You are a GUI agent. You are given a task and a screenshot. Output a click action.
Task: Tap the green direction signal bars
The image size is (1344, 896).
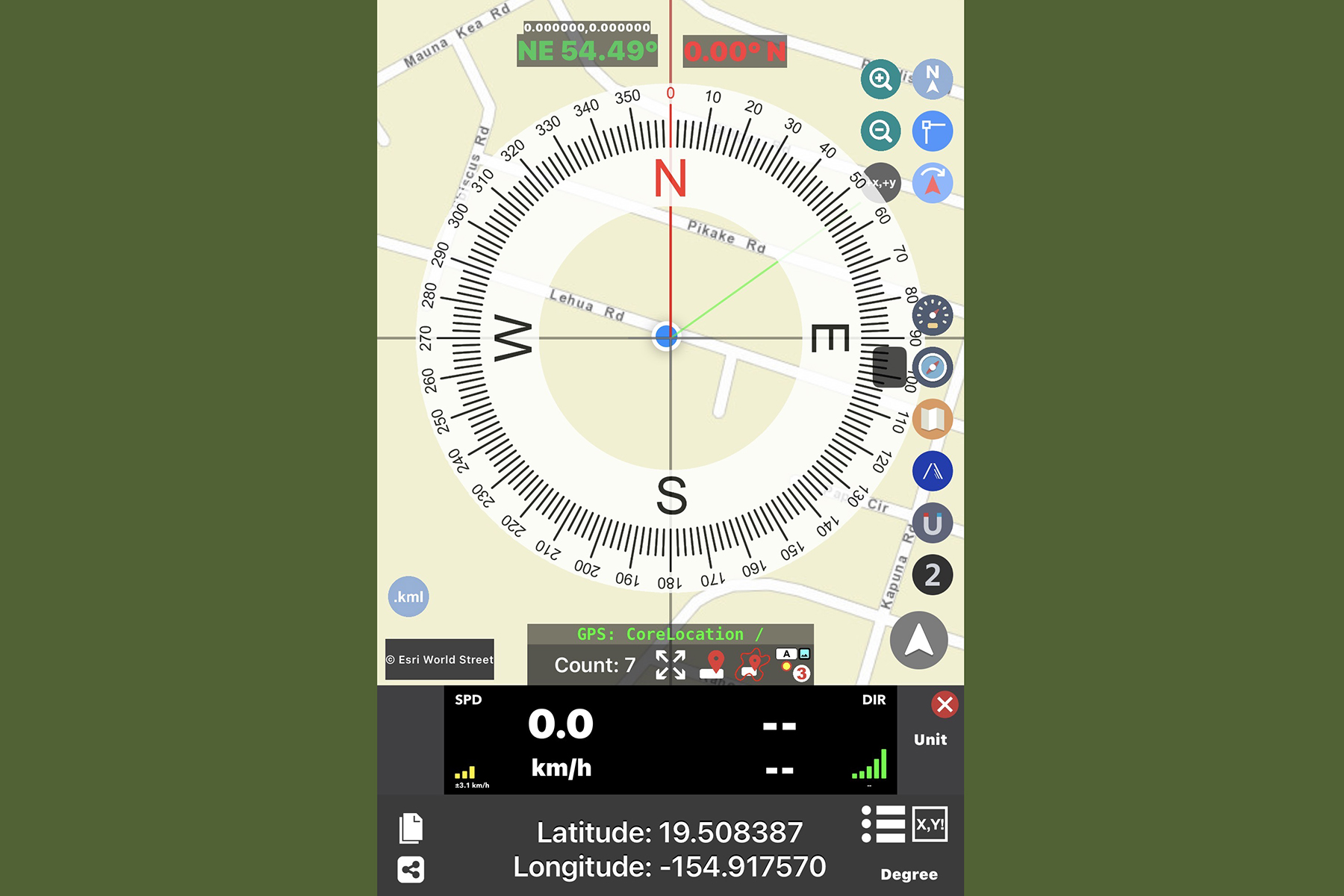[869, 764]
